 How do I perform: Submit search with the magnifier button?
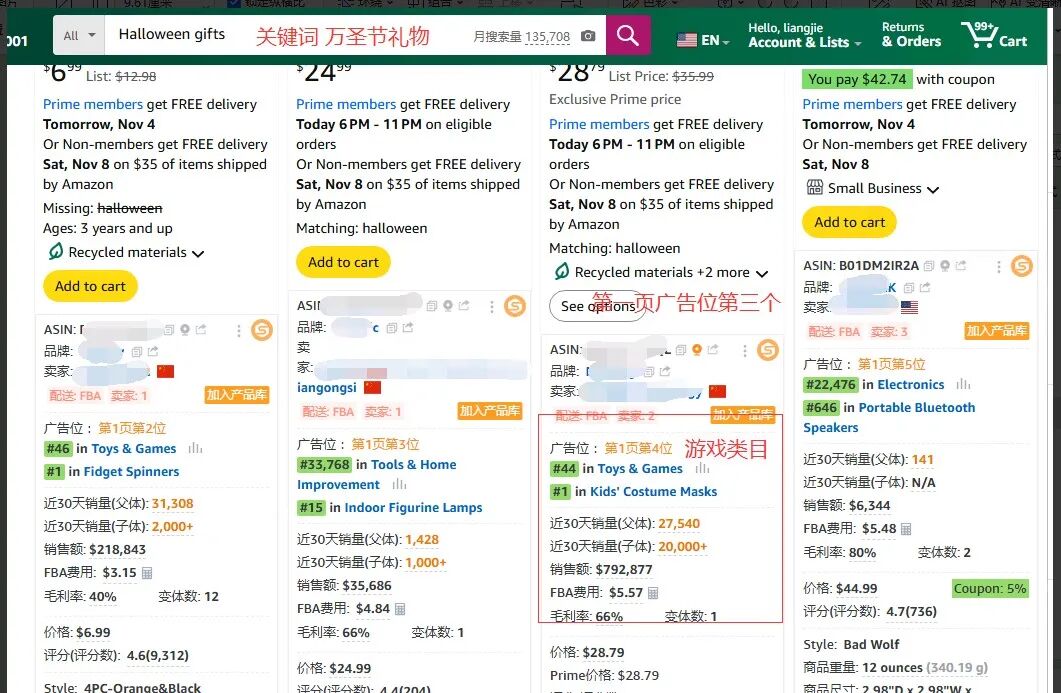(x=628, y=35)
